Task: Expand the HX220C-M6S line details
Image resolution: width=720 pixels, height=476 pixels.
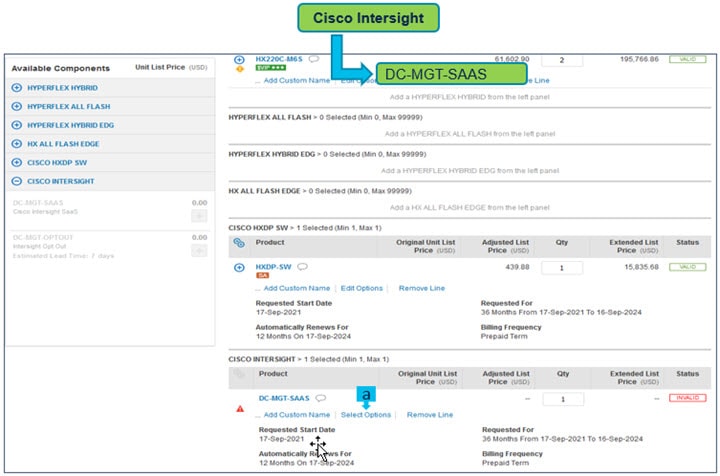Action: pos(239,60)
